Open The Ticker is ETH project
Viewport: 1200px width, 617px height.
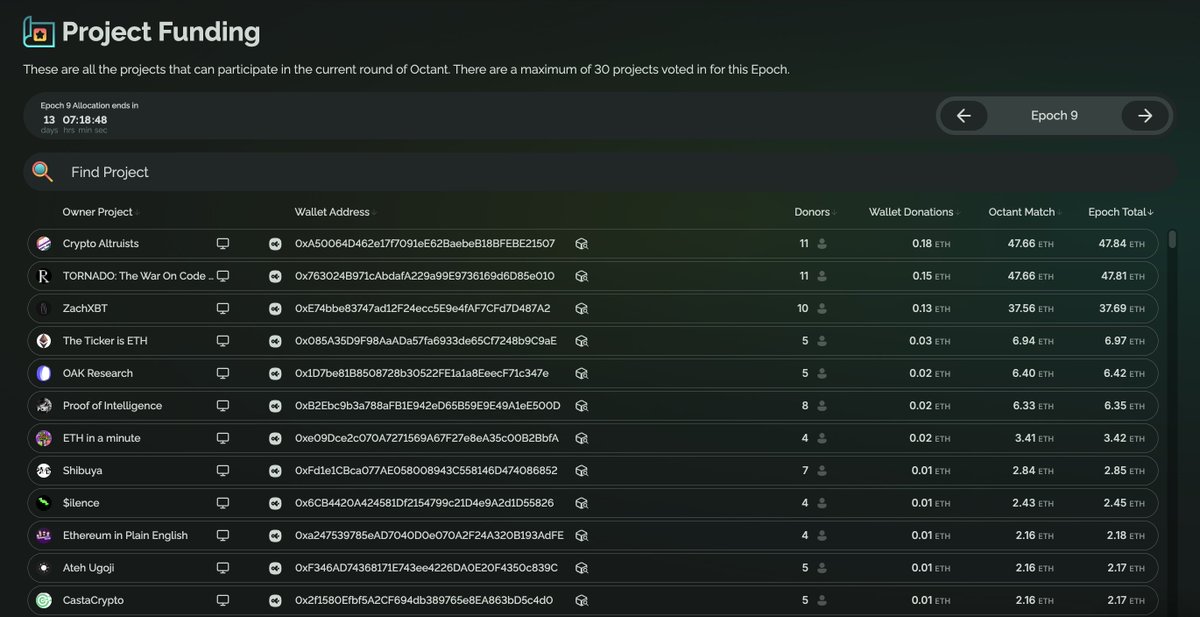pyautogui.click(x=105, y=341)
